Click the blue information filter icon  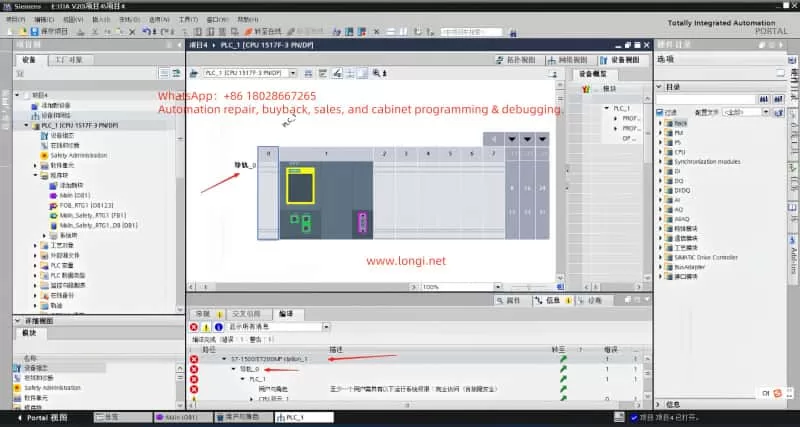218,327
